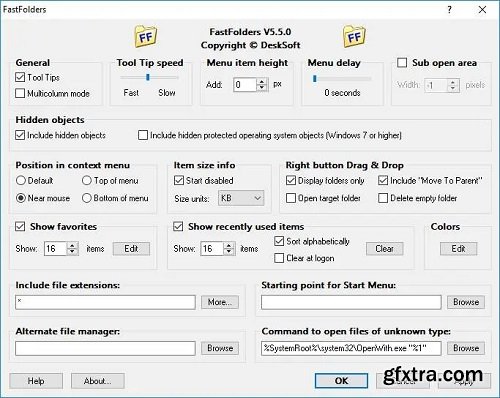Click the left FastFolders FF folder icon
This screenshot has height=398, width=500.
[146, 36]
